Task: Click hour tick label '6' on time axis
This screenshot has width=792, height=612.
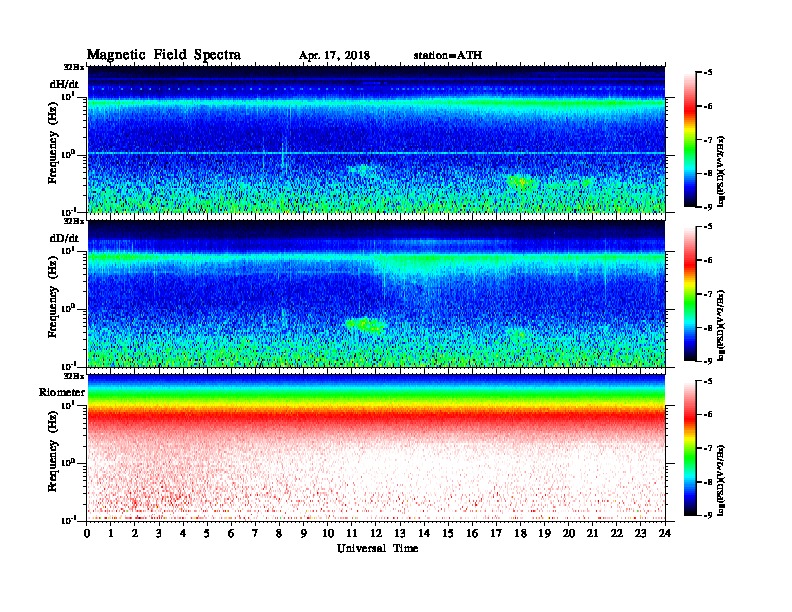Action: (231, 533)
